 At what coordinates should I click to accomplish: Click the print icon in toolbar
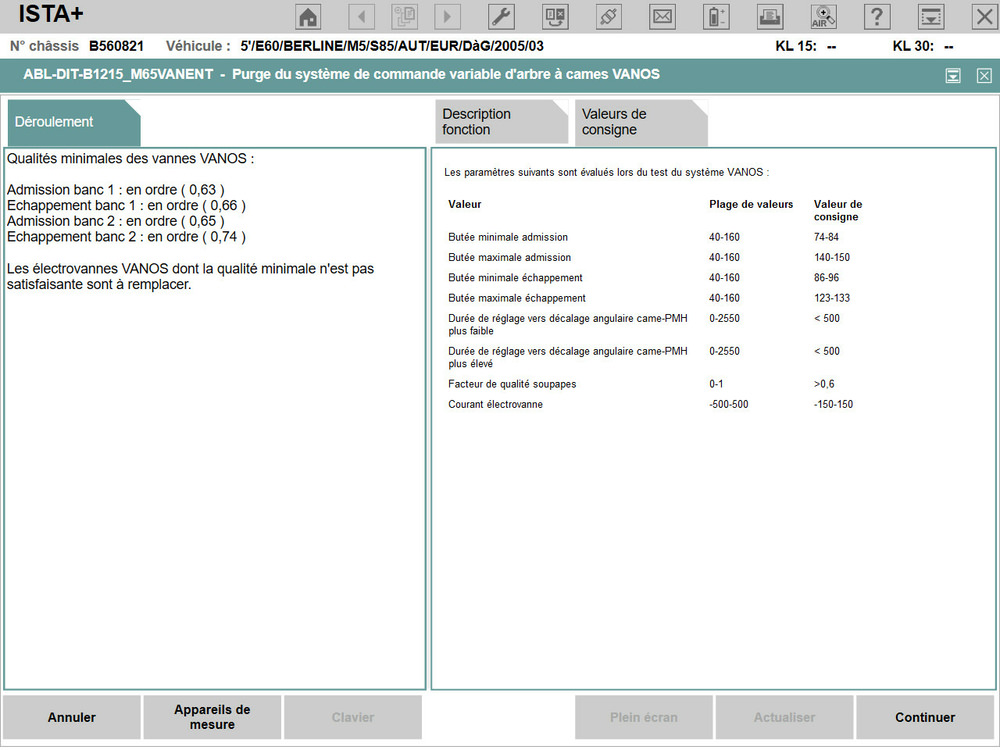click(x=770, y=17)
